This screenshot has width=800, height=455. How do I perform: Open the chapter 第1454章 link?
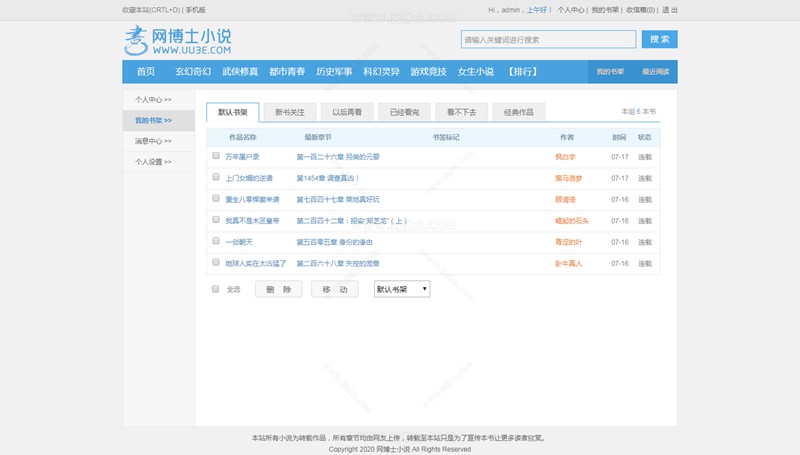328,178
